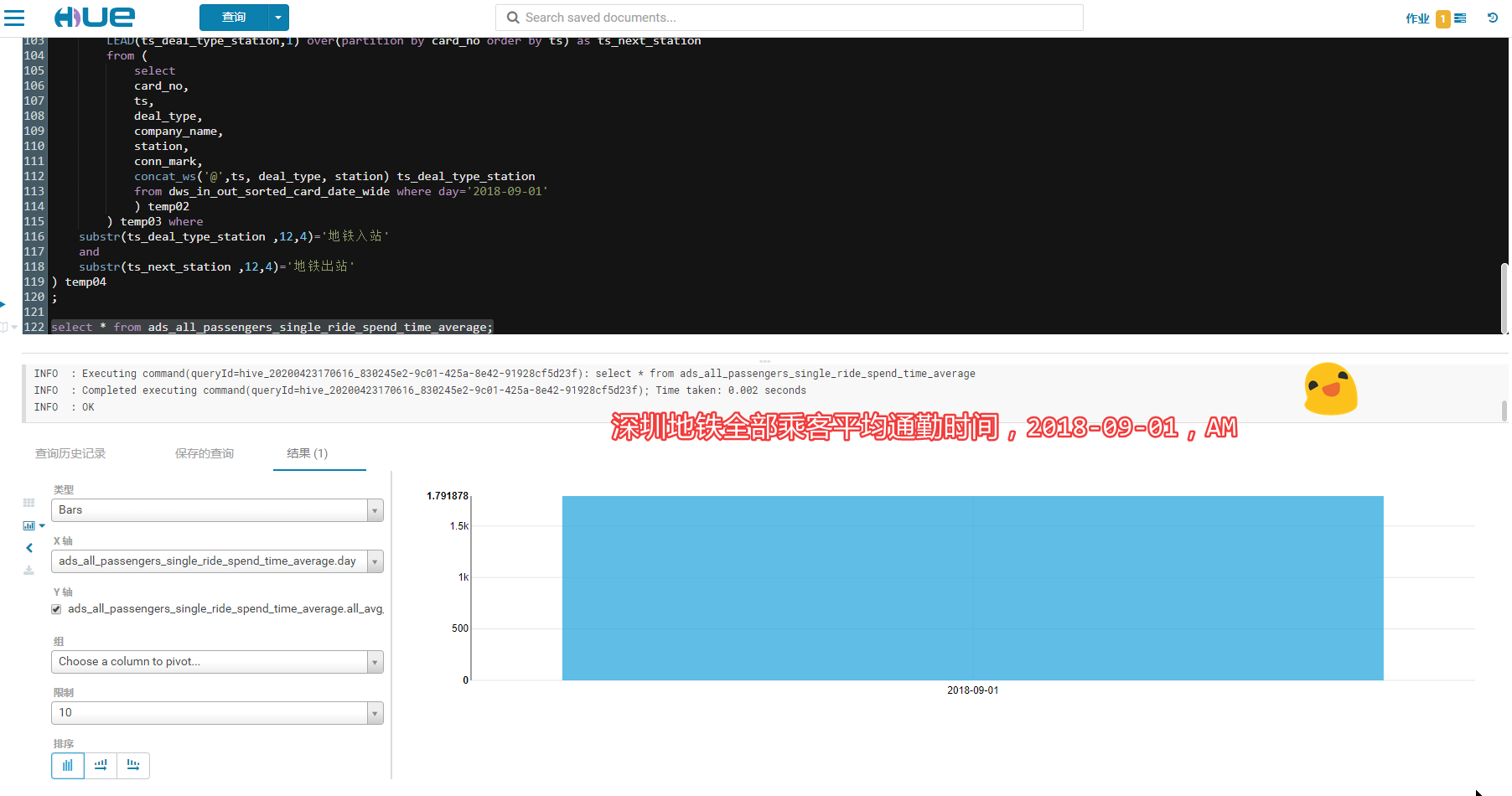Click the yellow jobs count badge

pos(1443,18)
